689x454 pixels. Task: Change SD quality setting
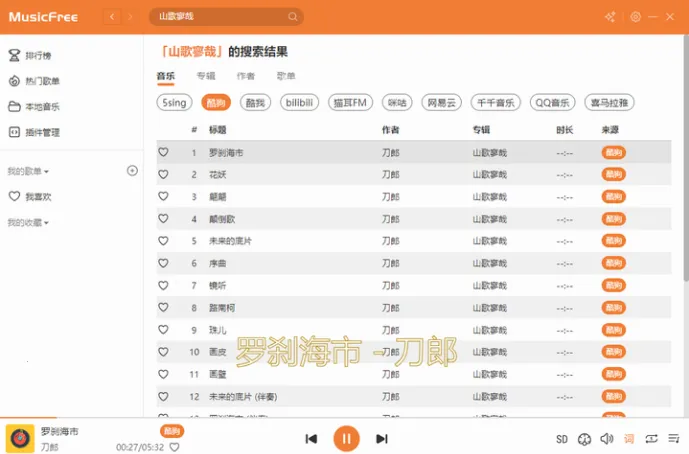[x=562, y=439]
